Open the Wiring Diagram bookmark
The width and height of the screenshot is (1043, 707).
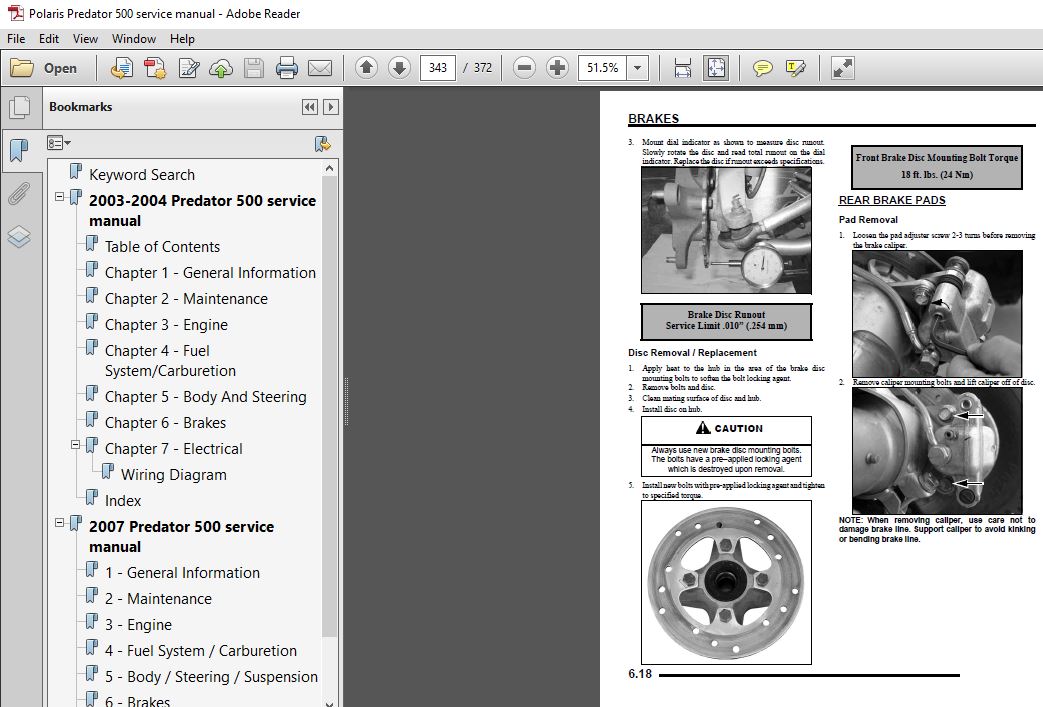point(174,475)
